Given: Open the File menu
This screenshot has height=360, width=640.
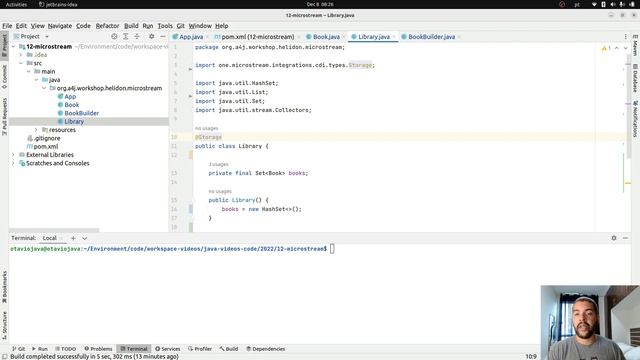Looking at the screenshot, I should pos(7,26).
